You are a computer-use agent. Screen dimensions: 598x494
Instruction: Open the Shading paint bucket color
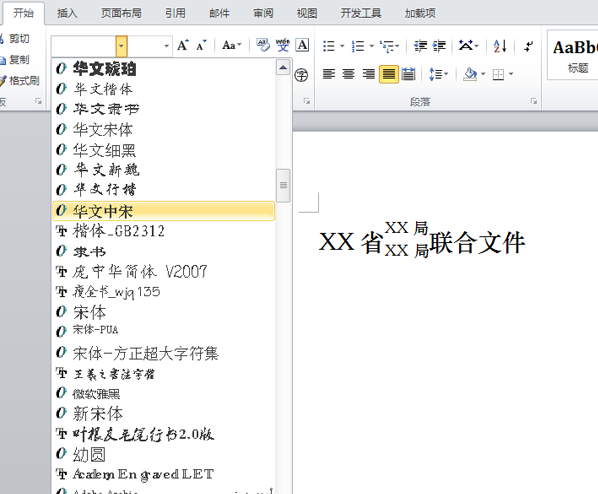(x=470, y=74)
